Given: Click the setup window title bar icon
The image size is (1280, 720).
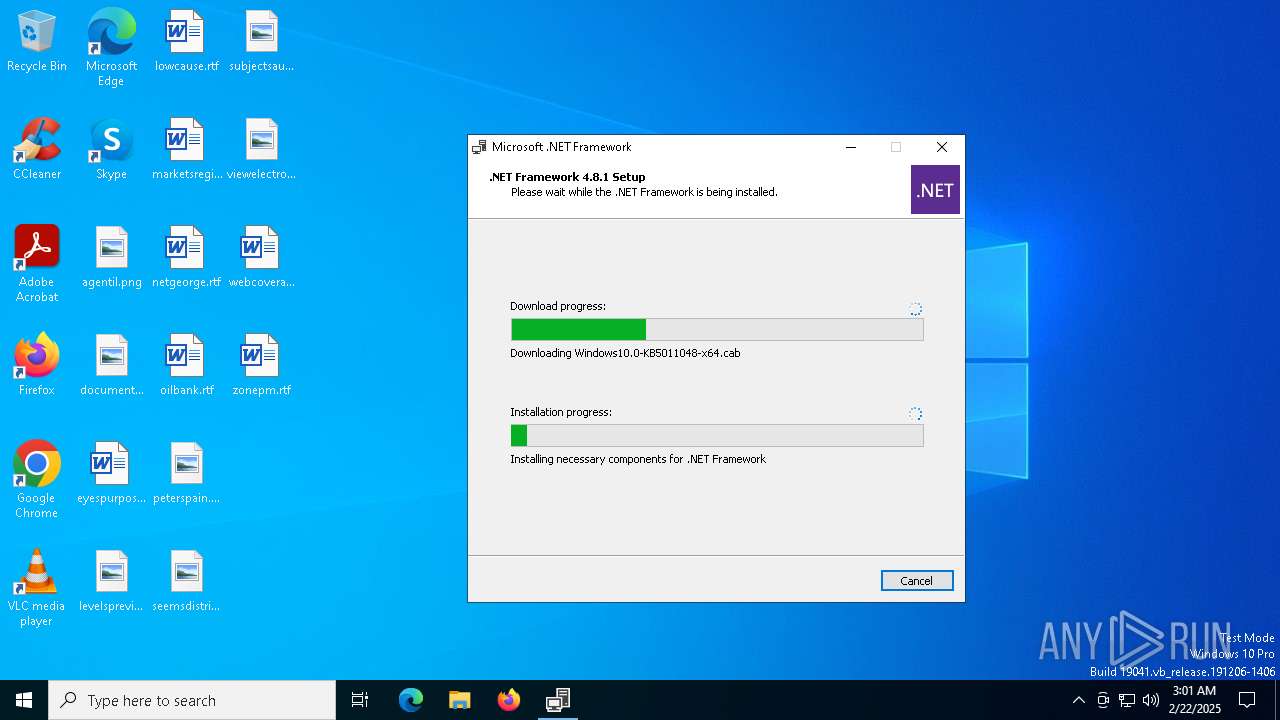Looking at the screenshot, I should pos(479,147).
